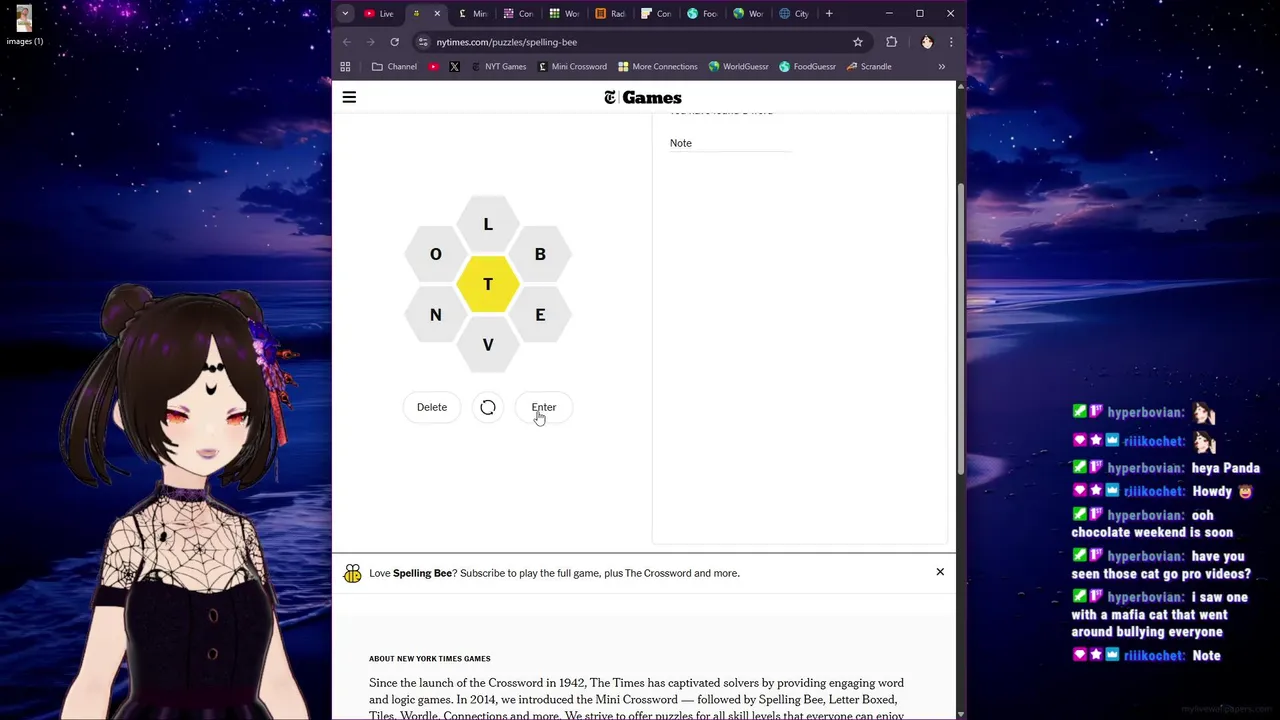Select the N hexagon letter

pos(436,315)
